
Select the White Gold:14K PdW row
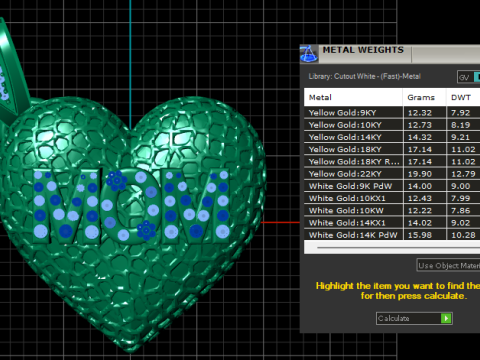pos(392,235)
